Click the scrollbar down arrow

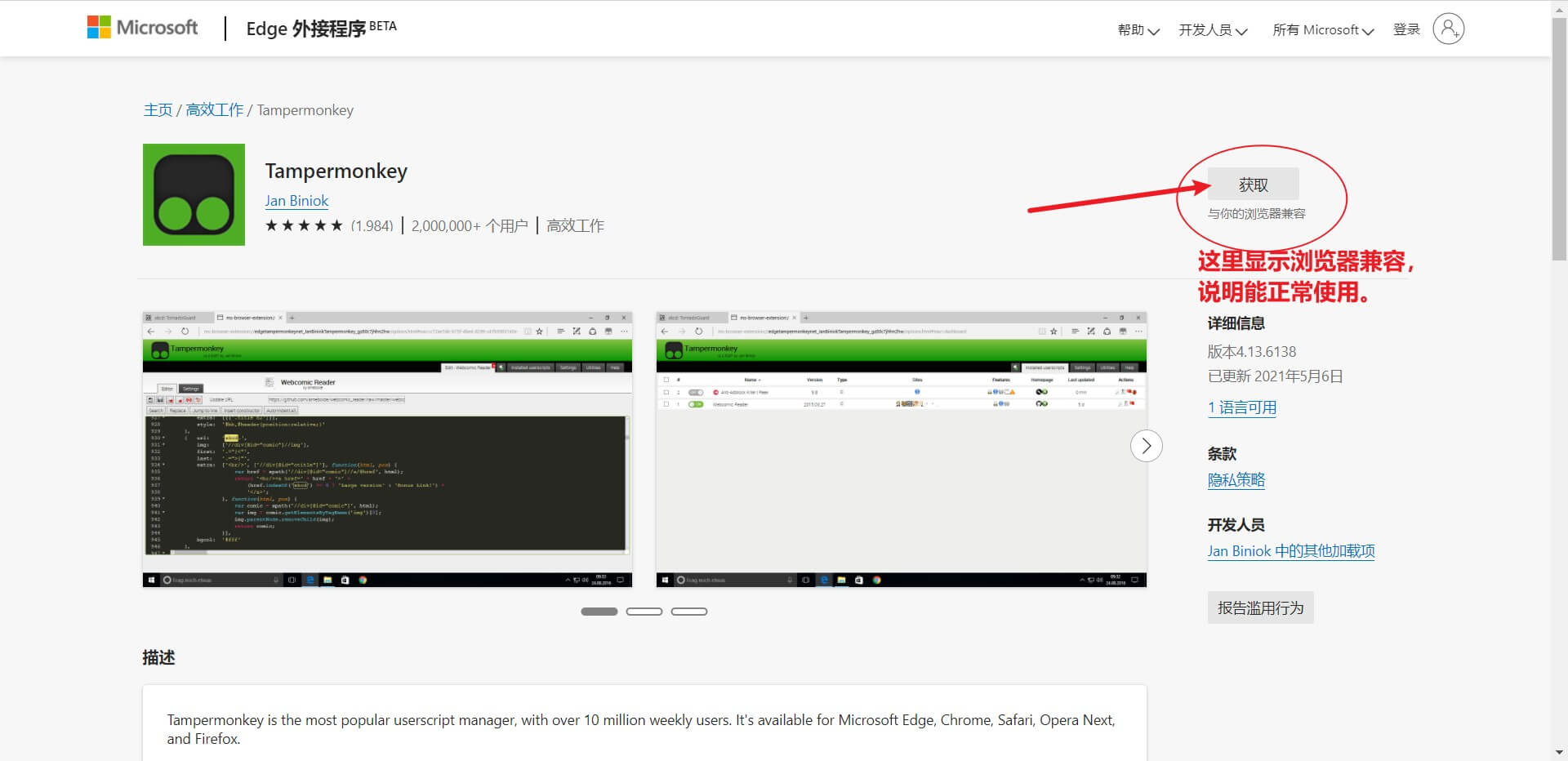click(x=1559, y=753)
